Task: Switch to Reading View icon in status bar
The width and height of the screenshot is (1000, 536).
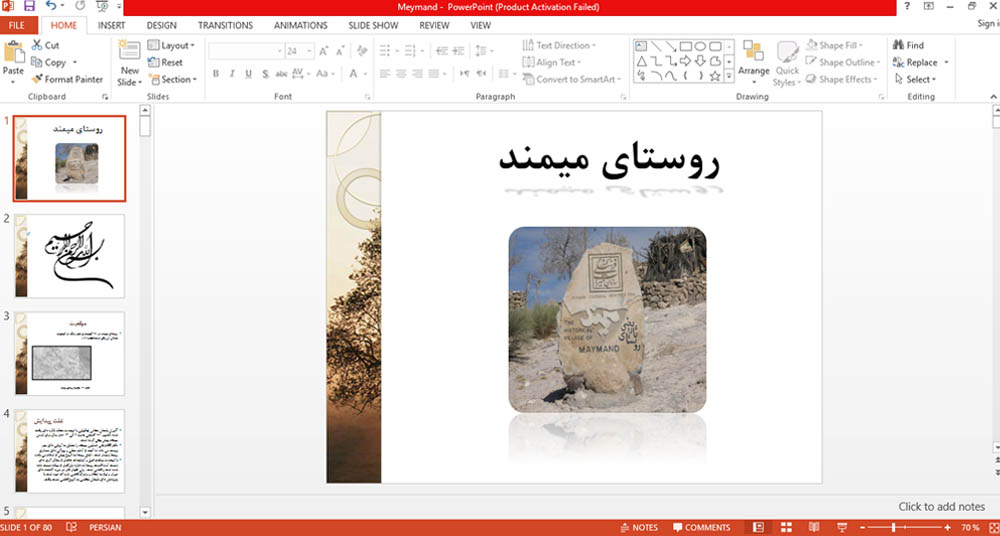Action: [814, 528]
